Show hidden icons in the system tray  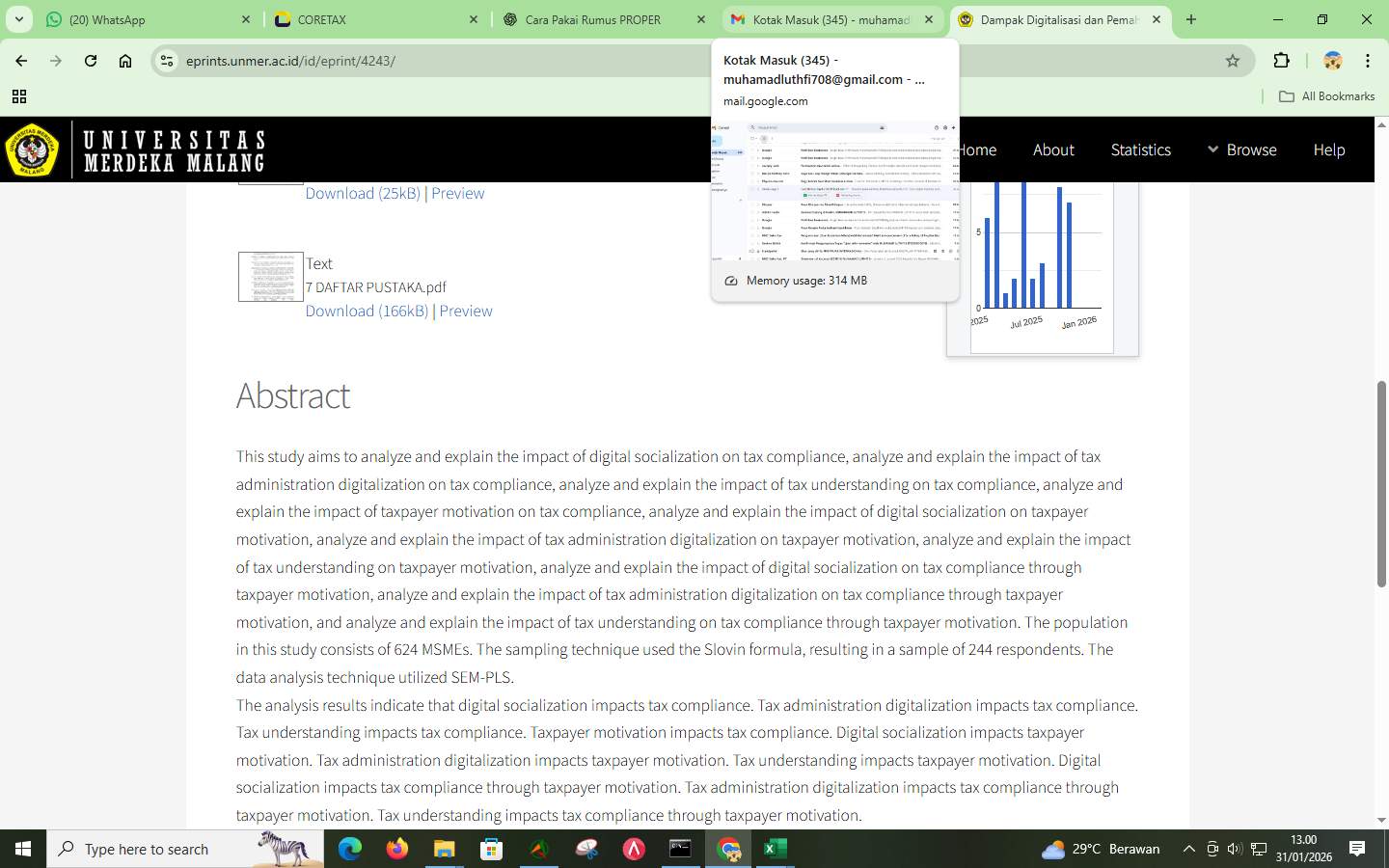tap(1189, 849)
